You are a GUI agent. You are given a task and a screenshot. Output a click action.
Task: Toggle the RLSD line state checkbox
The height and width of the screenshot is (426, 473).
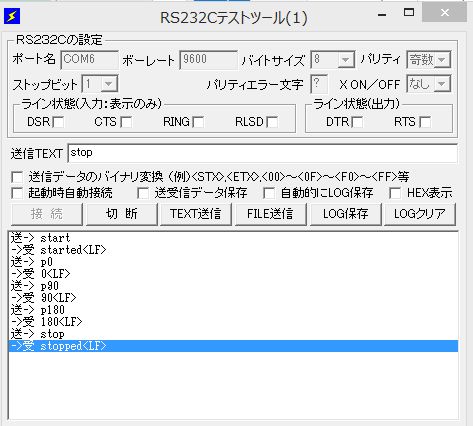[x=272, y=122]
